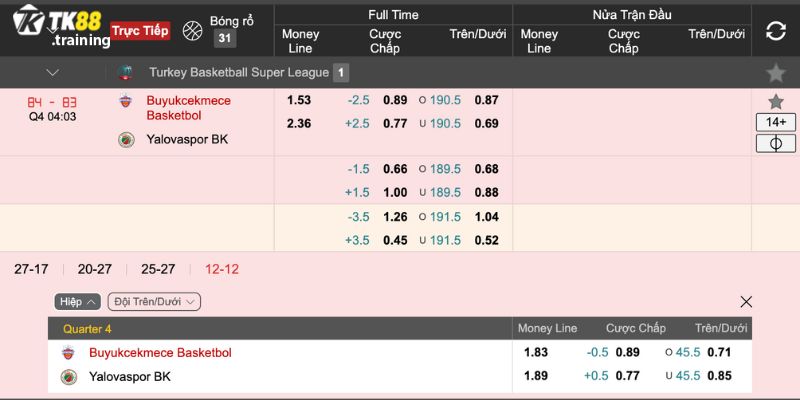Toggle favorite star for Buyukcekmece match
Viewport: 800px width, 400px height.
(x=776, y=102)
